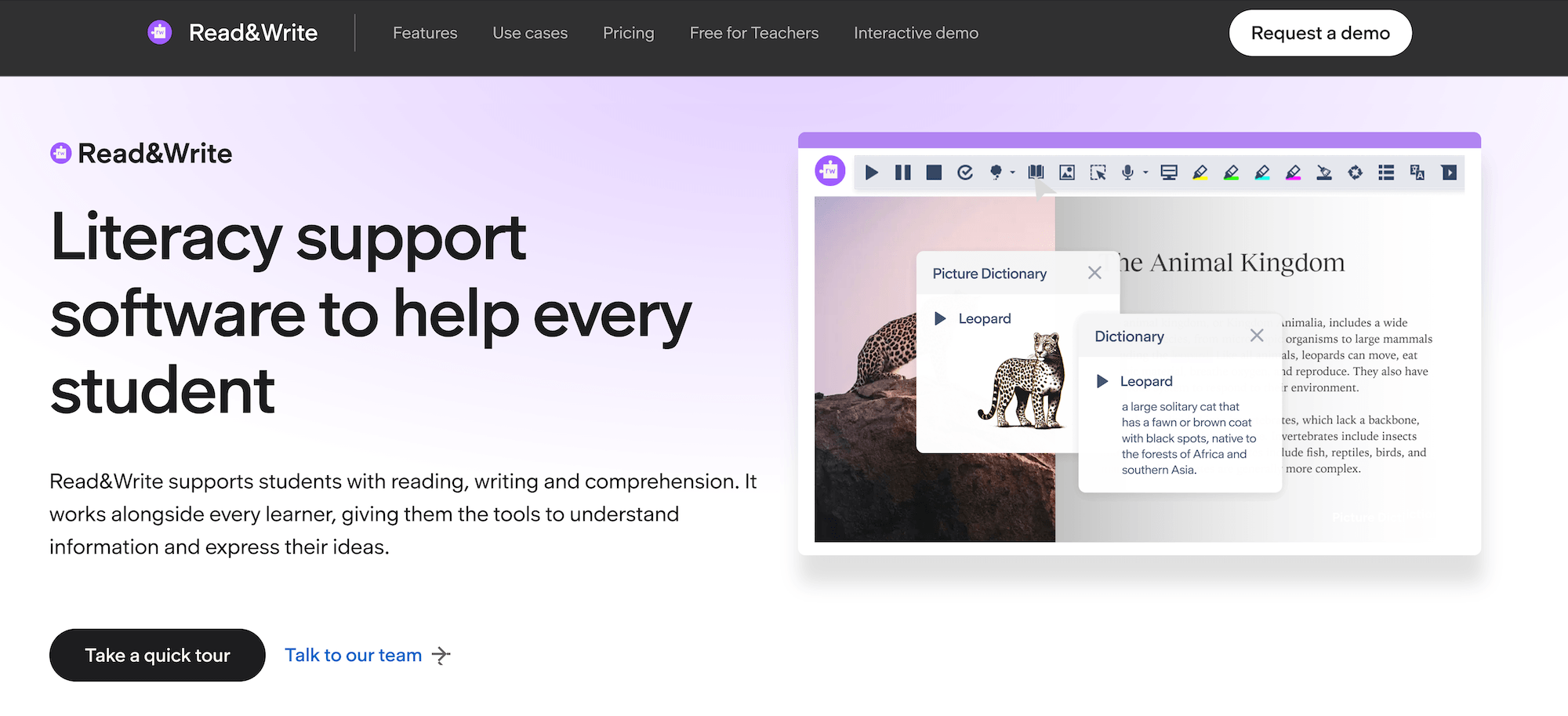
Task: Expand the microphone dropdown arrow
Action: (x=1145, y=173)
